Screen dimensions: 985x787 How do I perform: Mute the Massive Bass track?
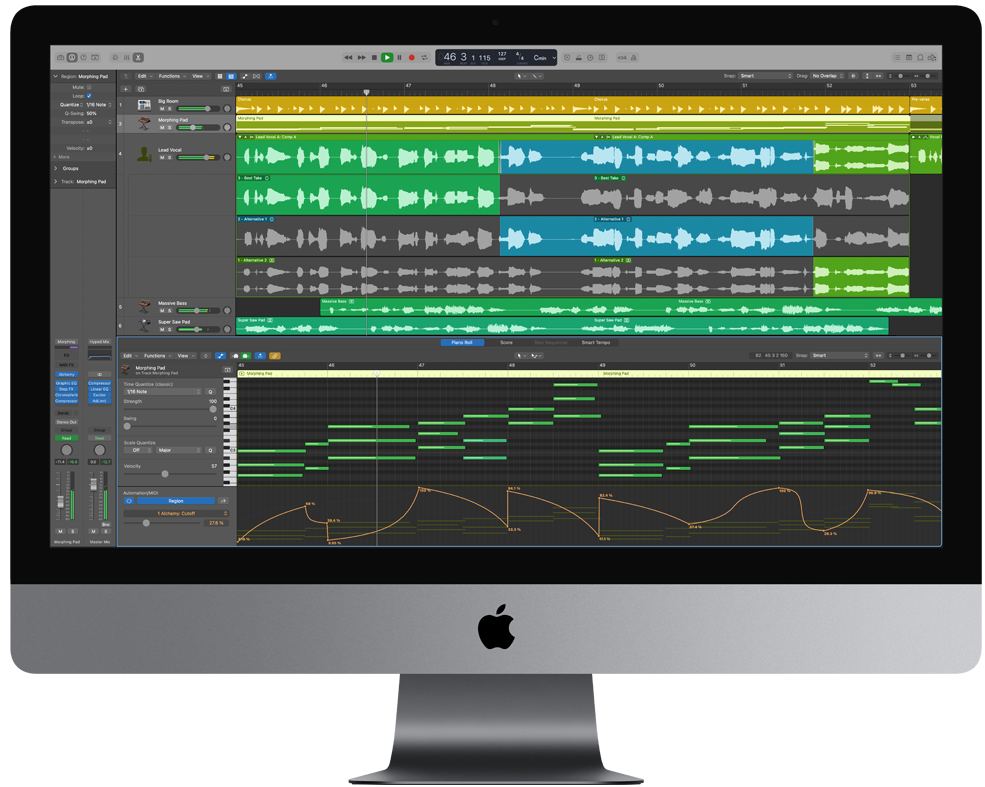[x=162, y=311]
